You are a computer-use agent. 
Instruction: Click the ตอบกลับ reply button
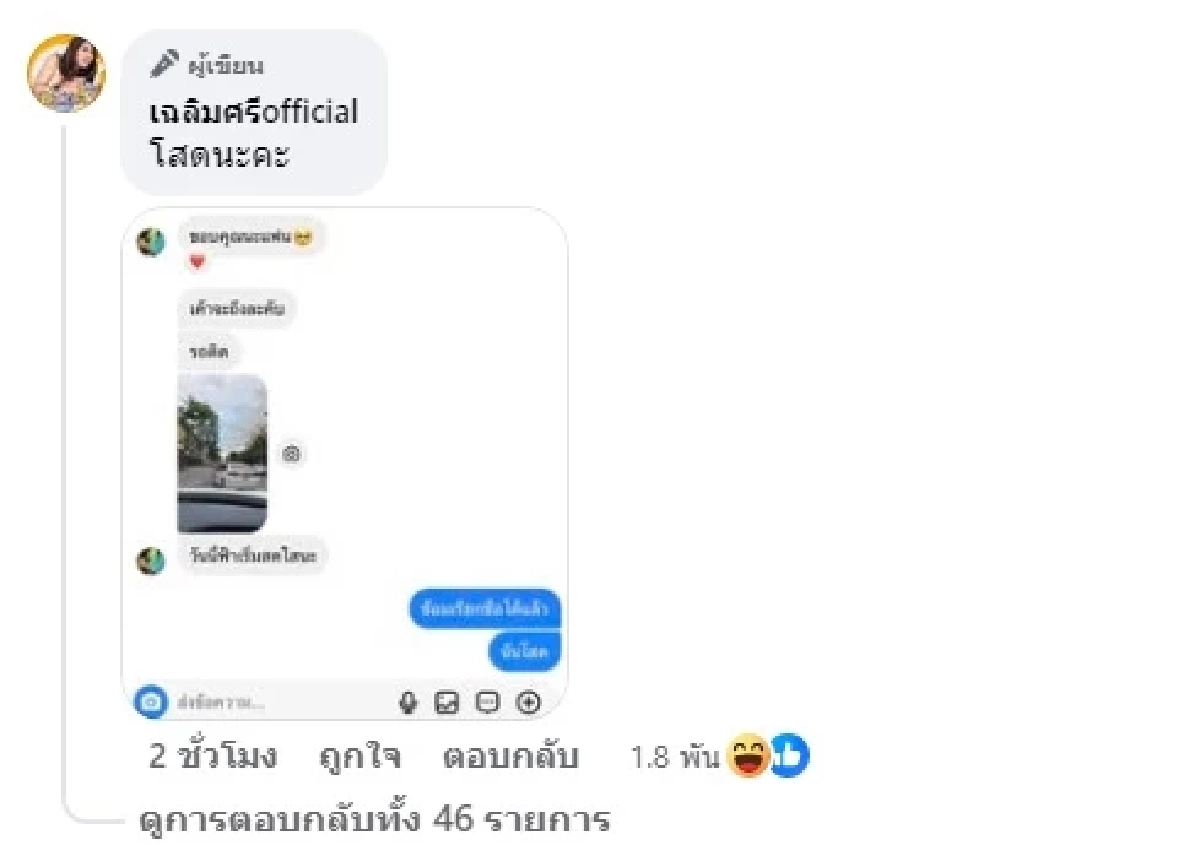(x=510, y=757)
